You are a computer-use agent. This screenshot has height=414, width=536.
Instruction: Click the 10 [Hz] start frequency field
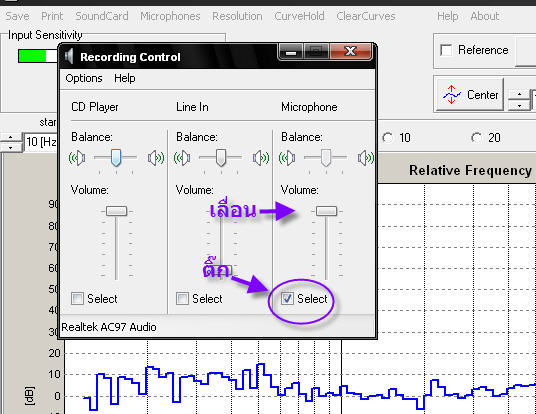coord(41,142)
